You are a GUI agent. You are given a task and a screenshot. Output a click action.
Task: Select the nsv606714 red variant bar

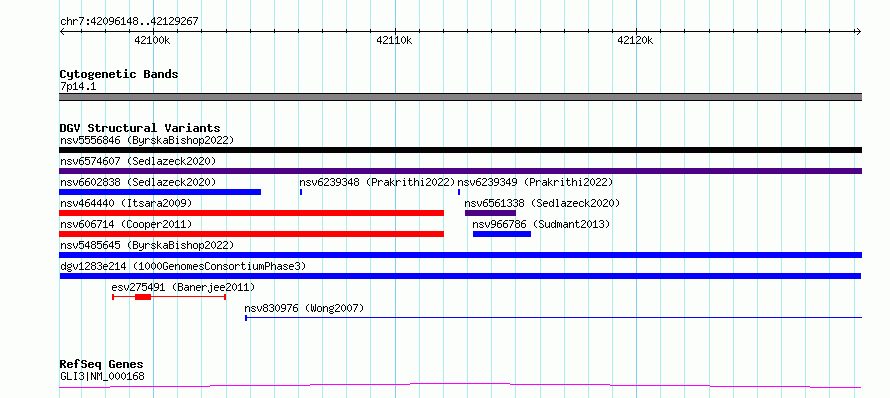click(x=251, y=234)
